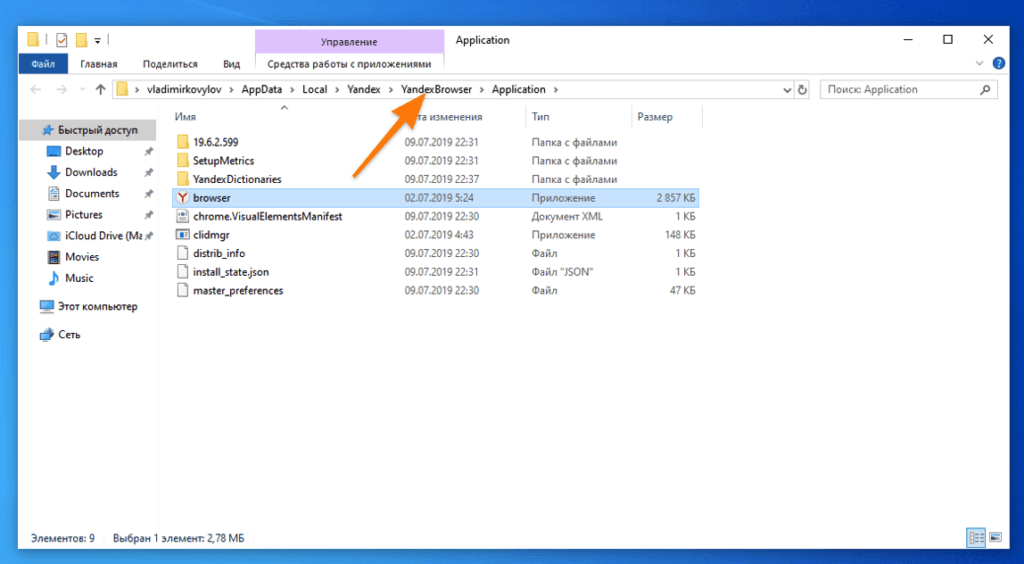Viewport: 1024px width, 564px height.
Task: Navigate to Yandex in address bar
Action: point(364,89)
